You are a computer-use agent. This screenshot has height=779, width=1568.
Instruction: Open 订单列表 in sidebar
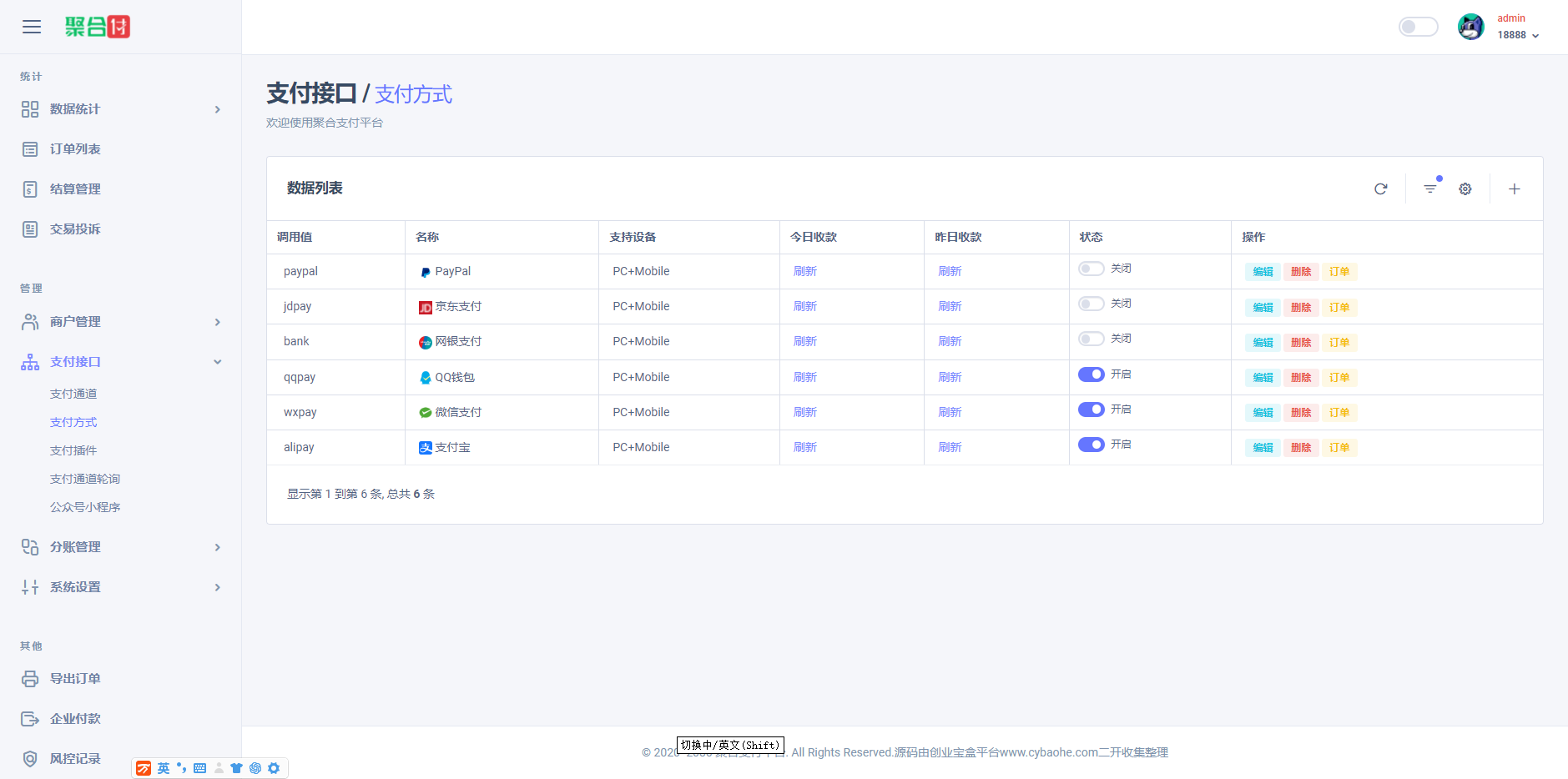[x=75, y=149]
